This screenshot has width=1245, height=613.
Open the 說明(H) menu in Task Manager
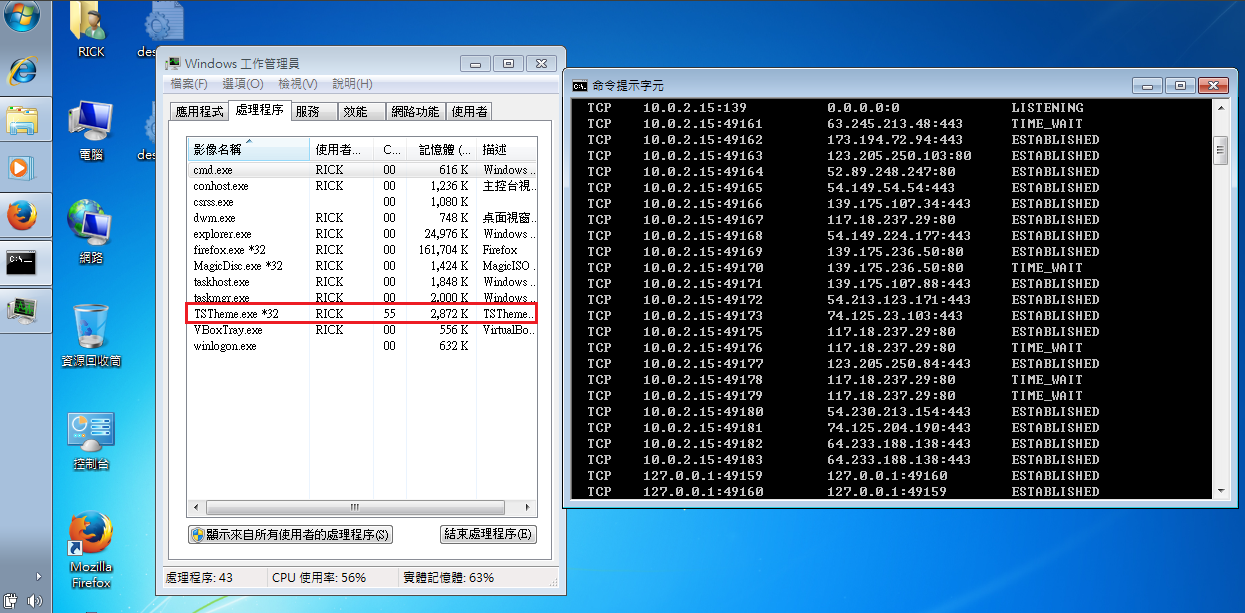[x=352, y=84]
